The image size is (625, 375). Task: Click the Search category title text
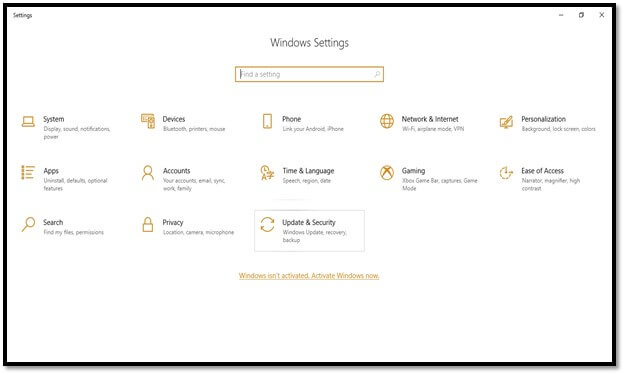click(x=53, y=222)
